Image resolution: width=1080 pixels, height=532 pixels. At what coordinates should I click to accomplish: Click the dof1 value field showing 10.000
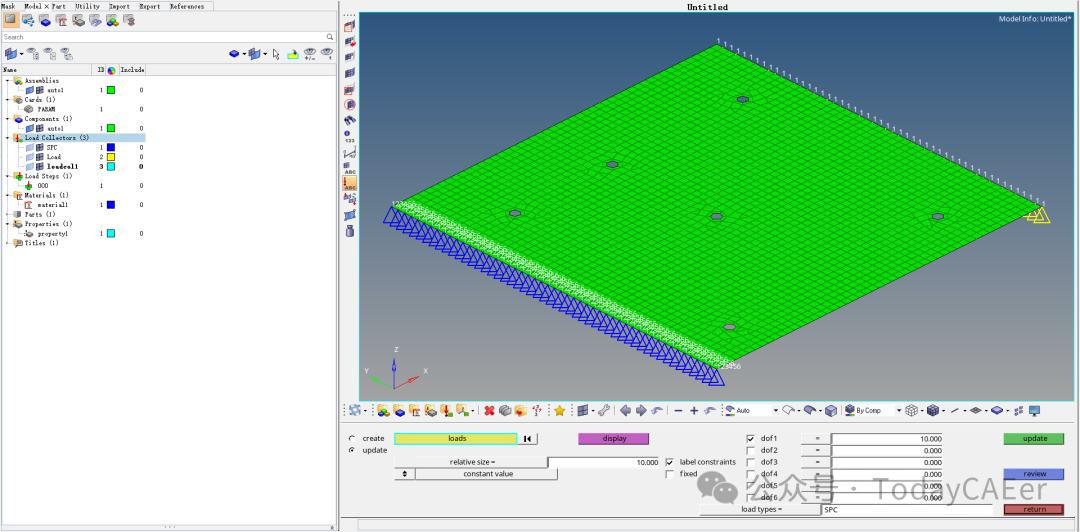click(887, 439)
